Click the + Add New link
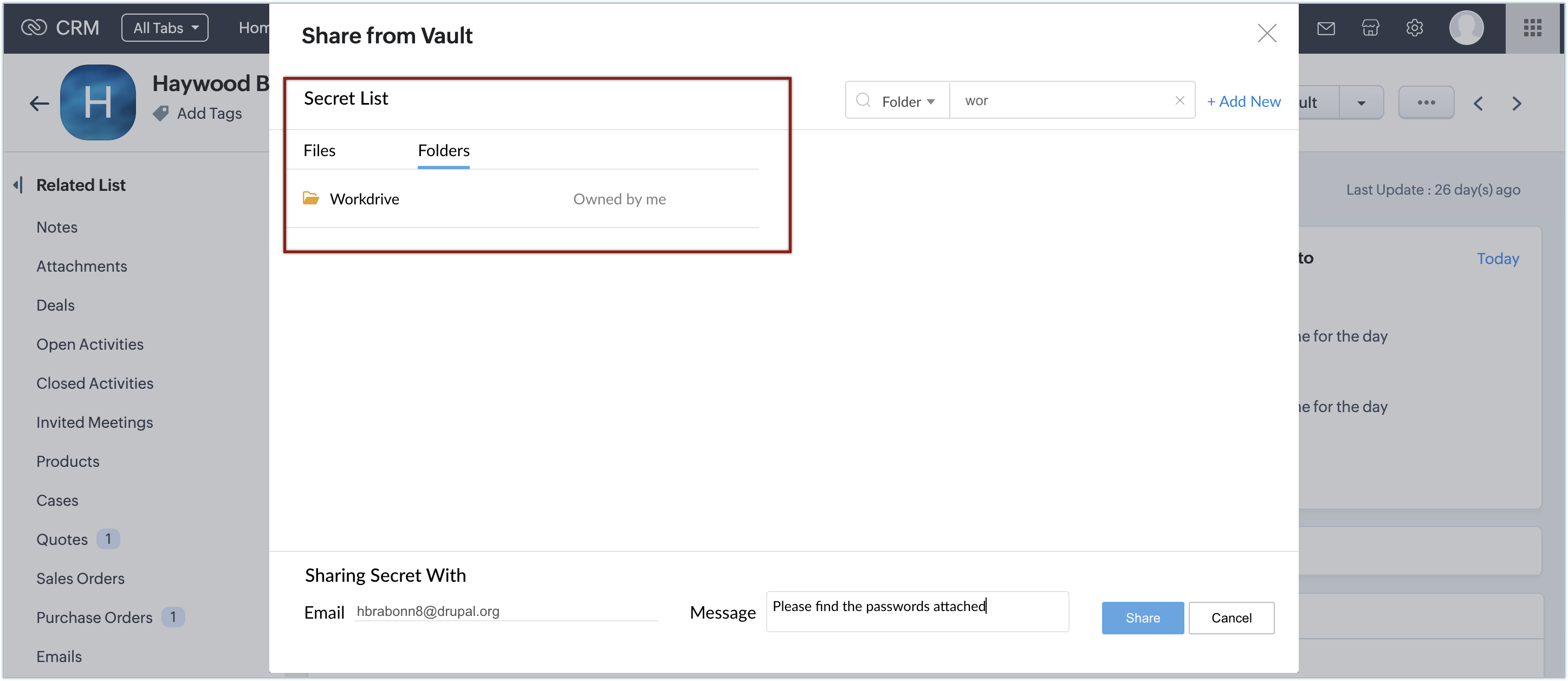The image size is (1568, 681). (1243, 102)
